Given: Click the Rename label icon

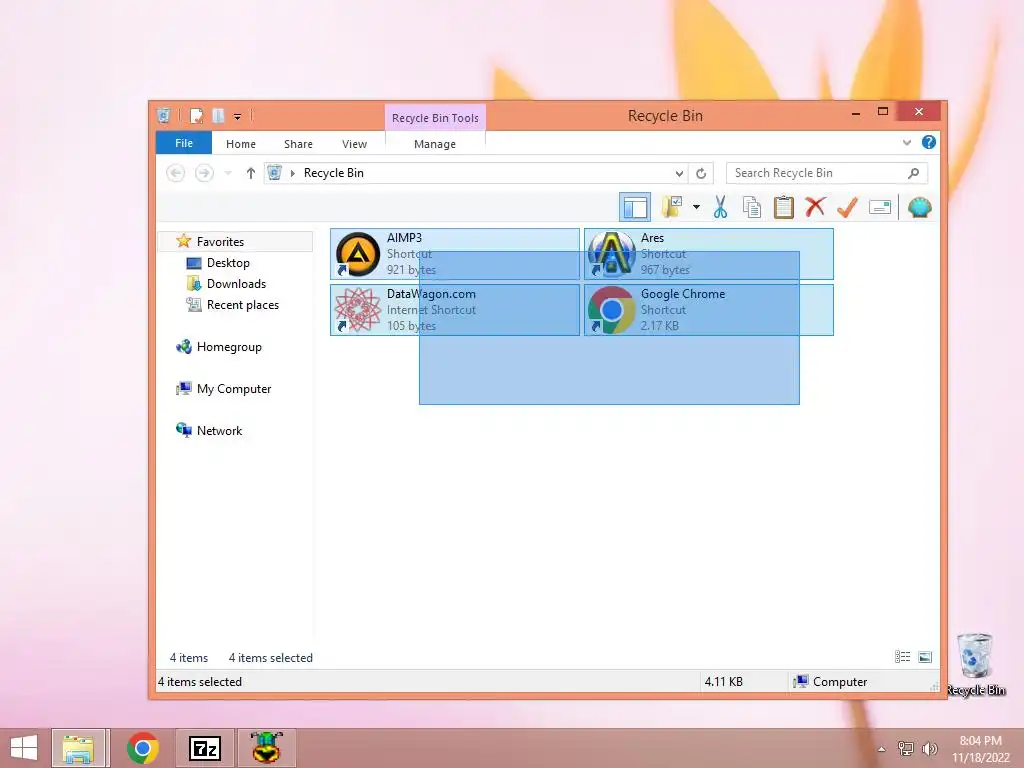Looking at the screenshot, I should [x=880, y=208].
